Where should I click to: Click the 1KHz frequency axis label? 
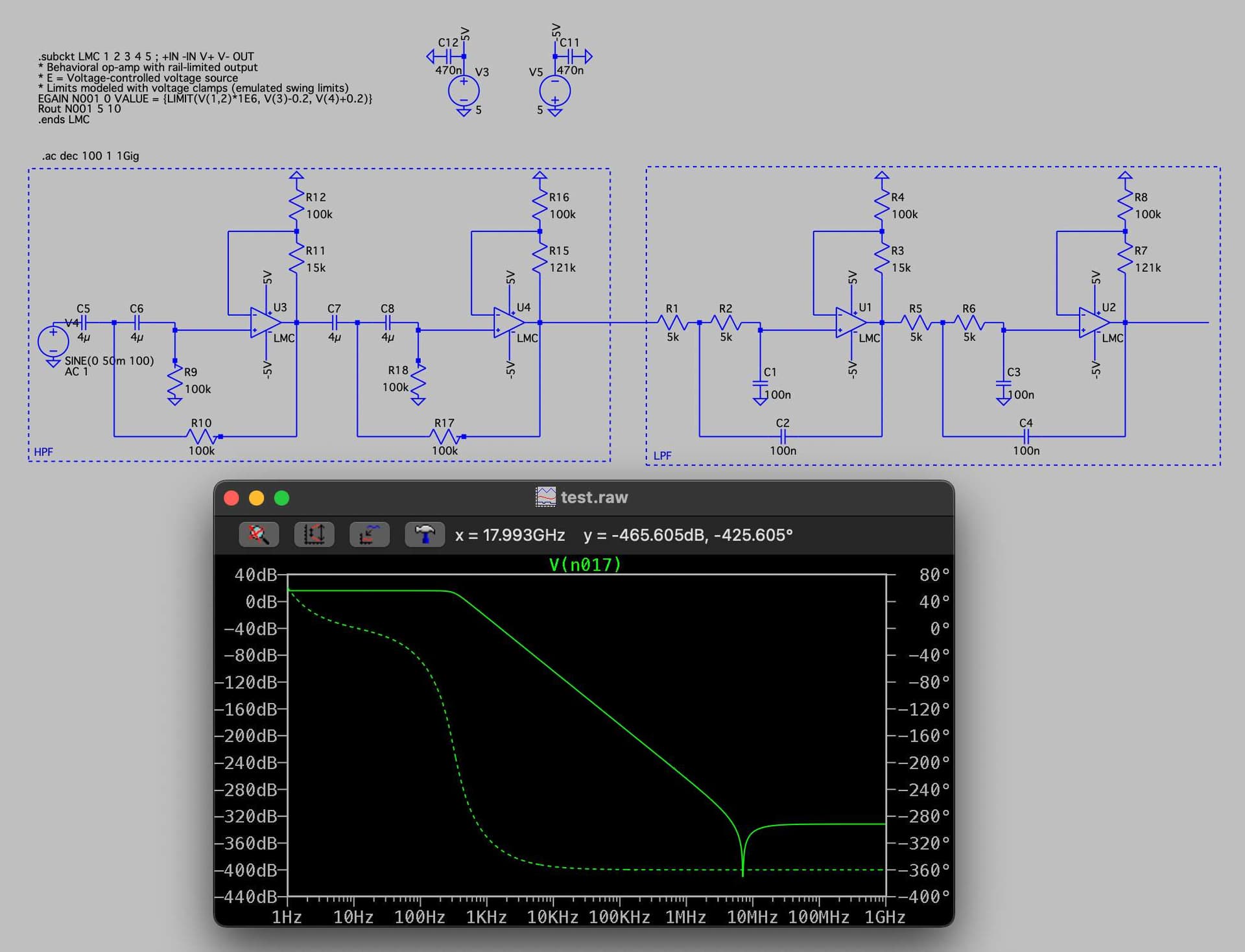point(486,917)
